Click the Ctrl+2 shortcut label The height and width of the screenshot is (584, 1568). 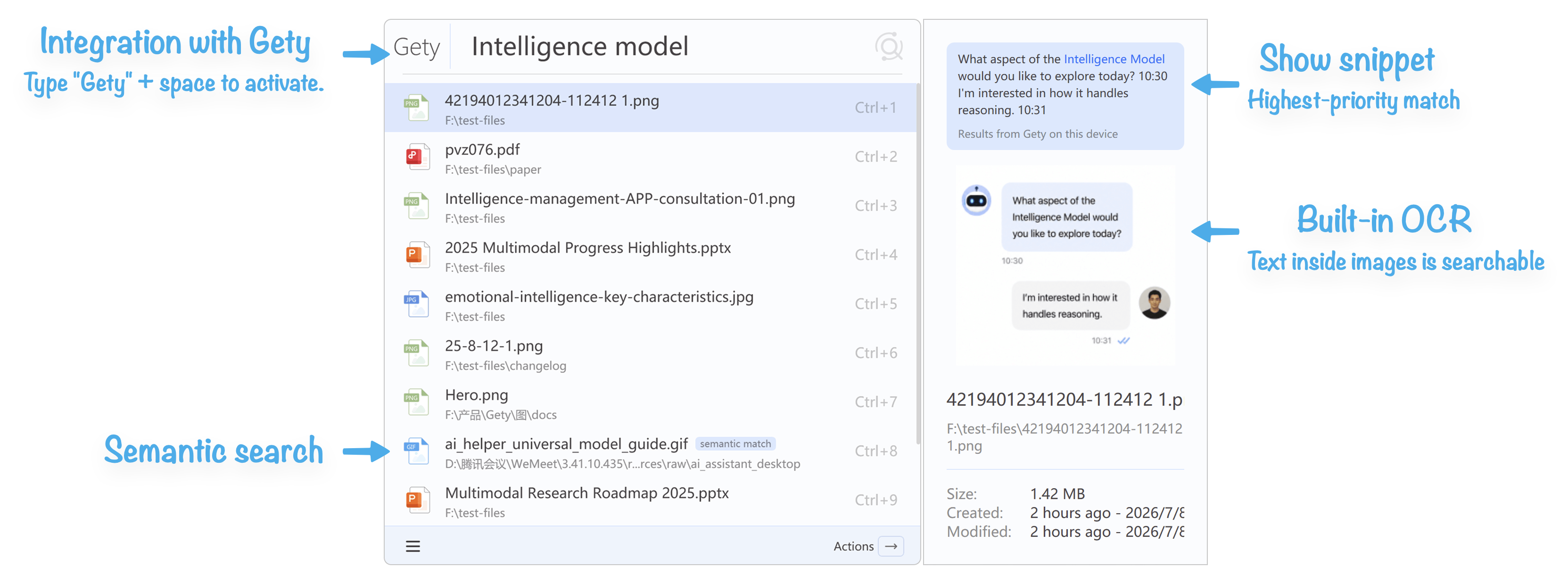(x=875, y=157)
